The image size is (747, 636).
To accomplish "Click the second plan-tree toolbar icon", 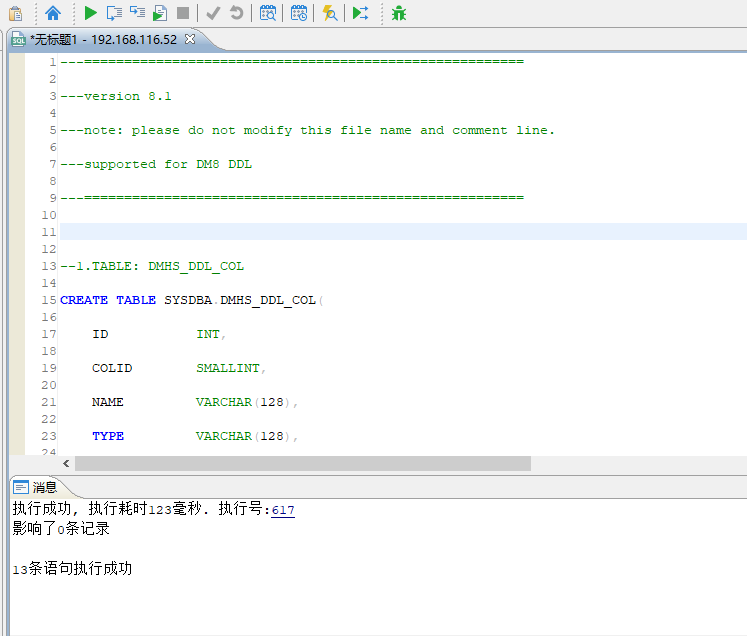I will pos(137,13).
